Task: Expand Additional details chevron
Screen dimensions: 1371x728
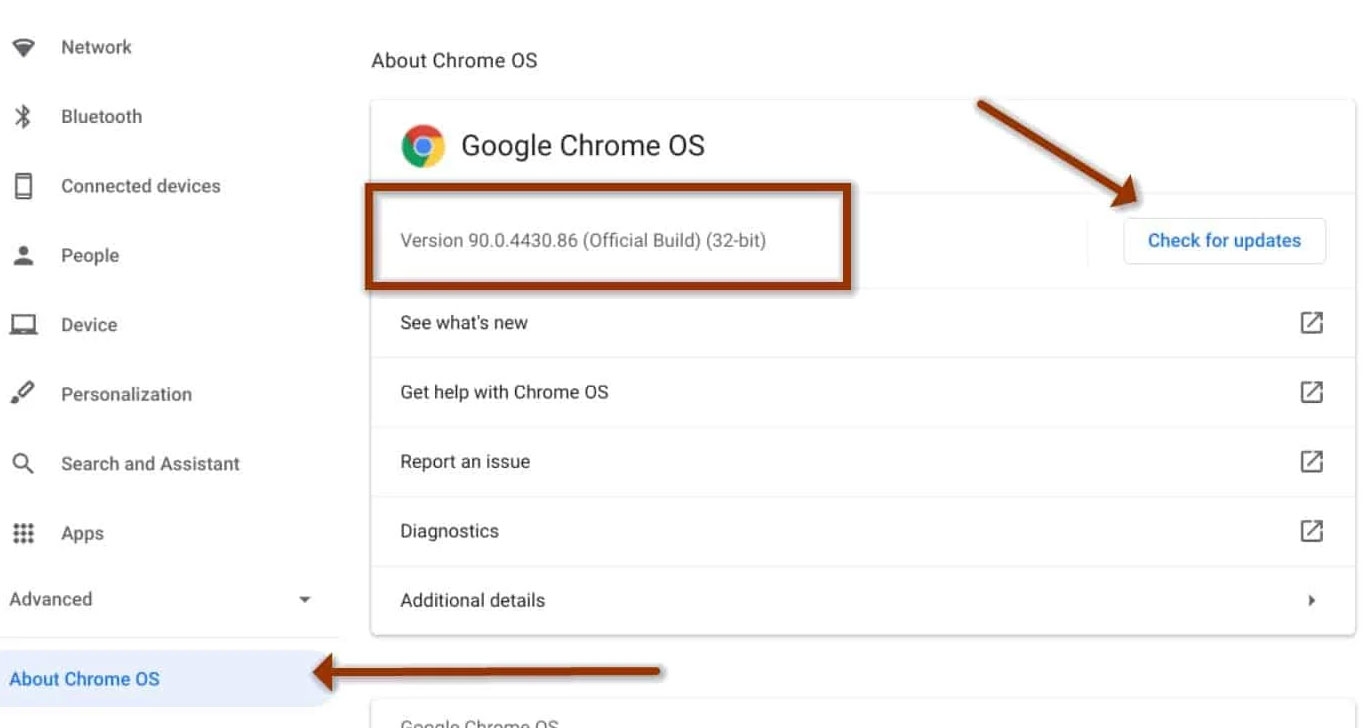Action: (1311, 601)
